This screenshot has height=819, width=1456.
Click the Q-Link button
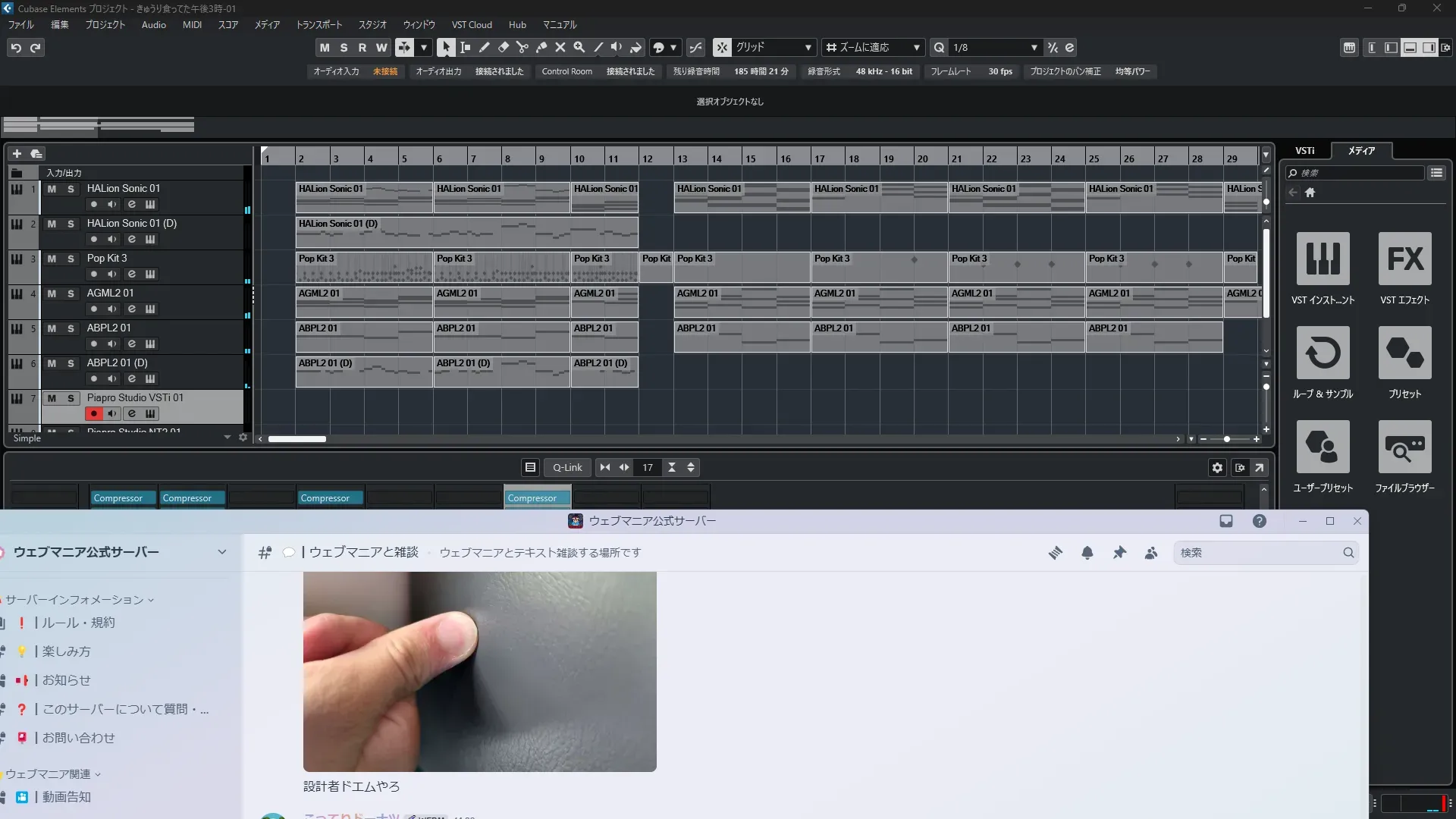[566, 467]
